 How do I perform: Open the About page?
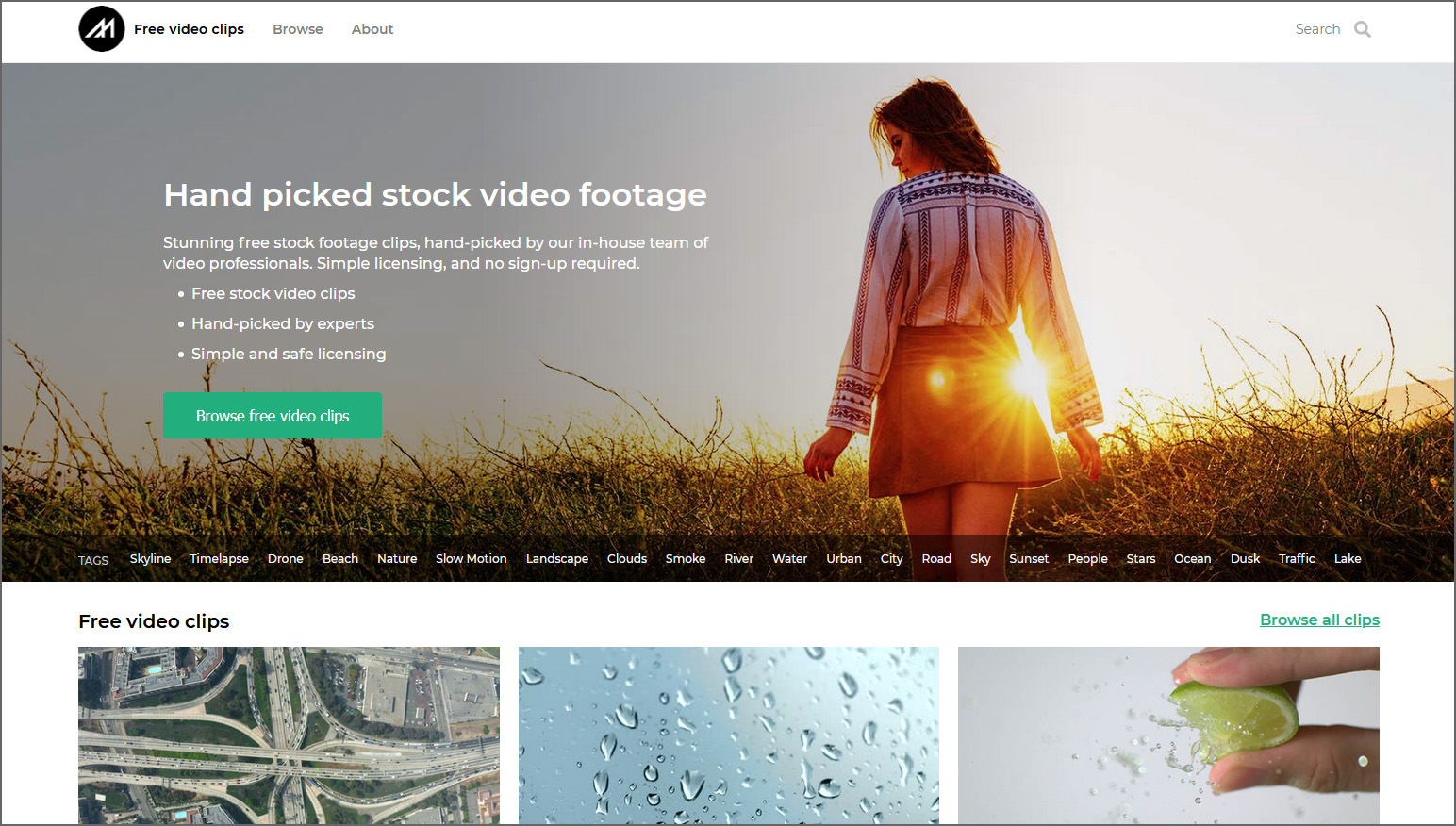[372, 29]
